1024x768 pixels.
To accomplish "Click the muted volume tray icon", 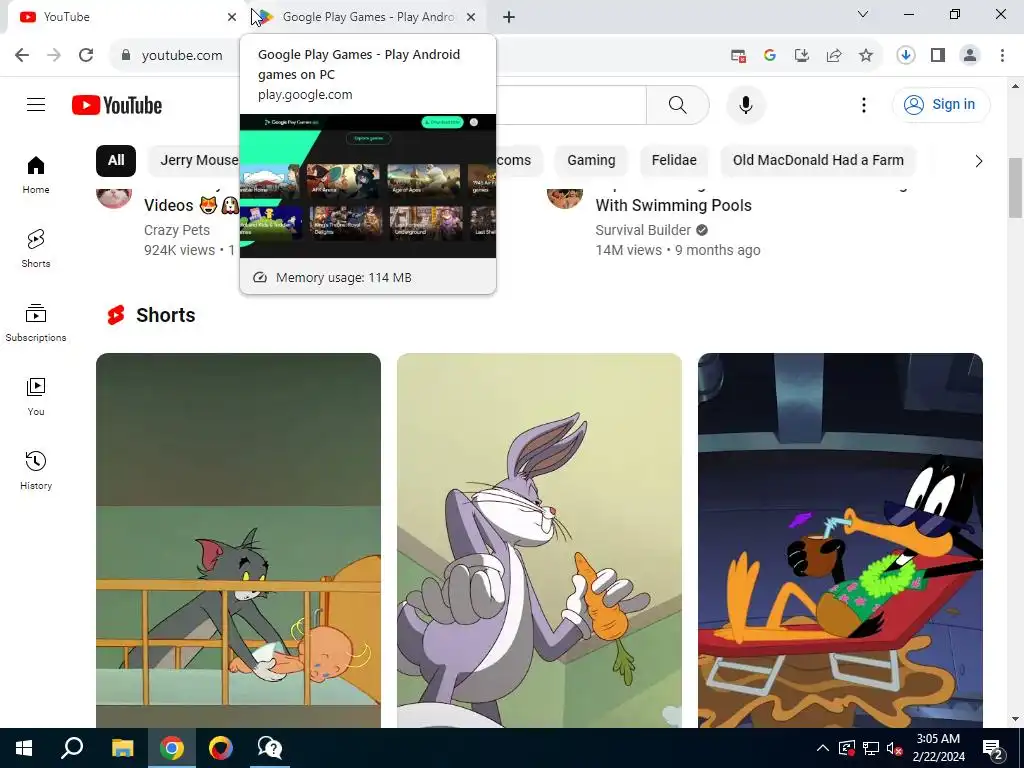I will [x=894, y=748].
